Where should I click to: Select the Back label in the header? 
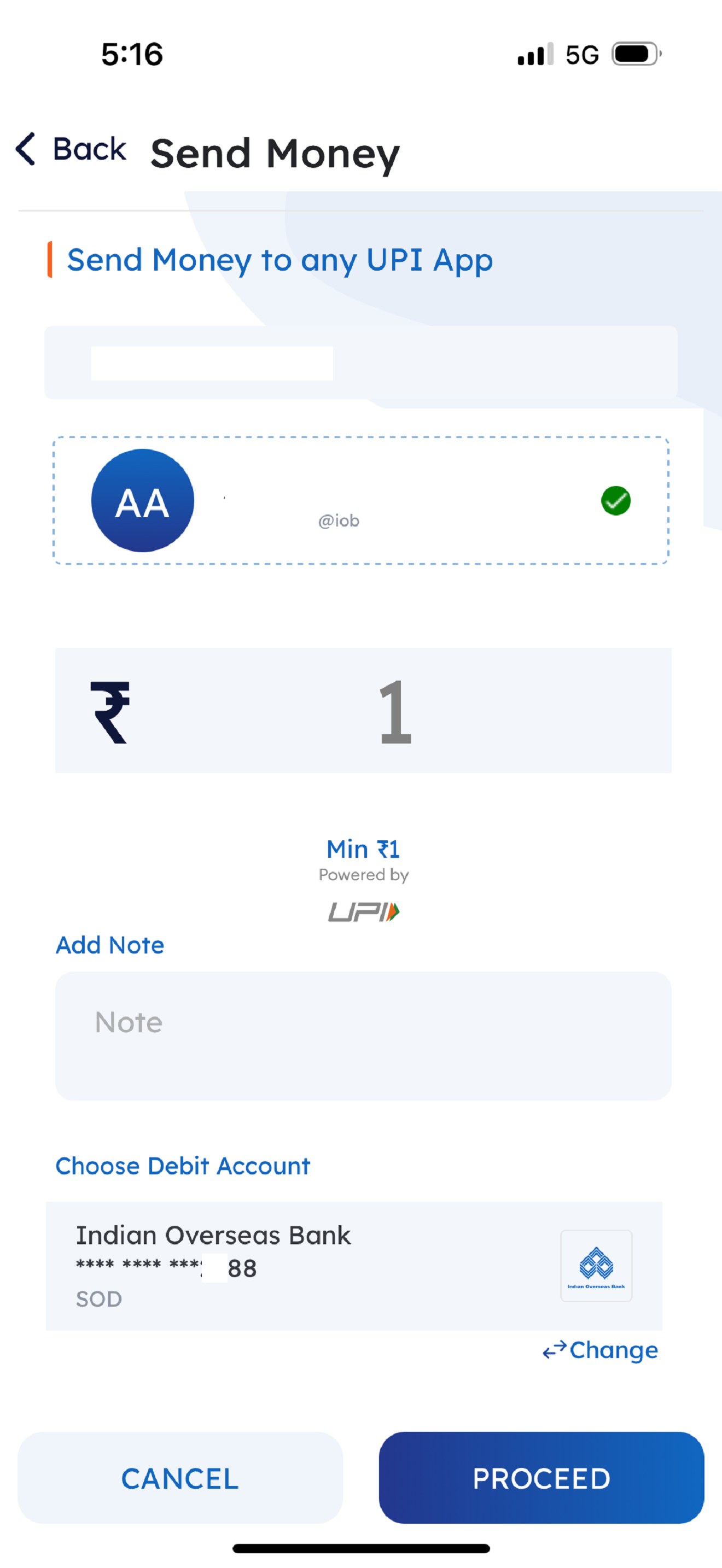90,149
